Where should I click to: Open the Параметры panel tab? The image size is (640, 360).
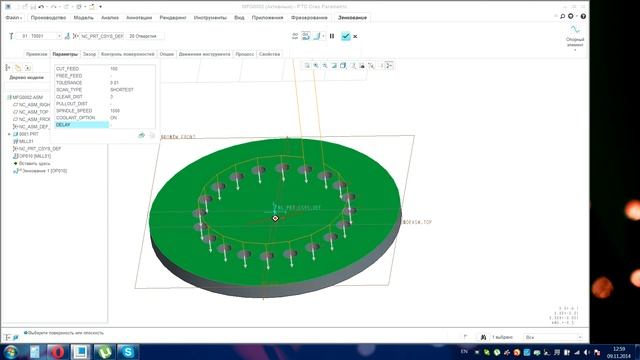65,54
